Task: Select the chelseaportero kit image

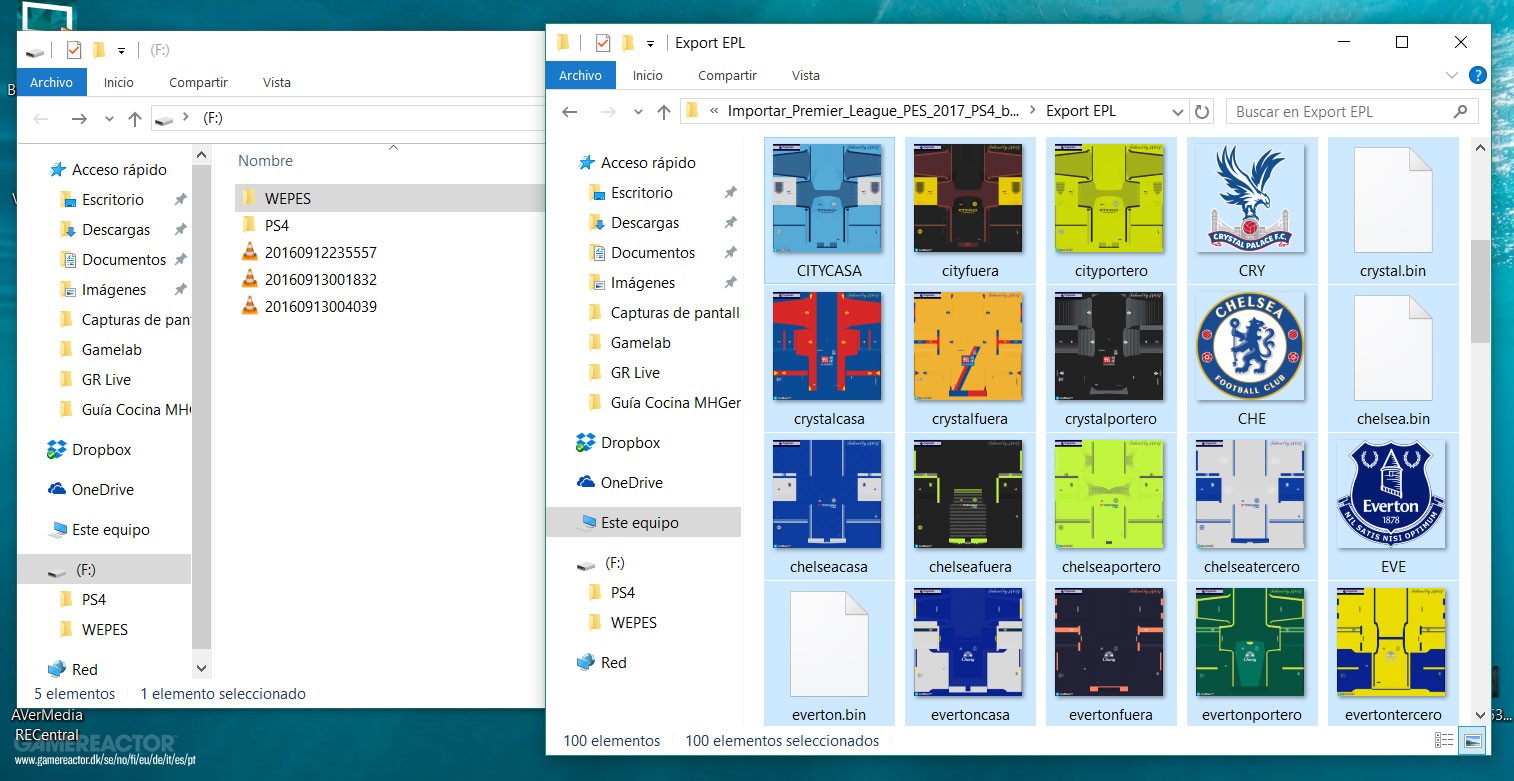Action: point(1109,495)
